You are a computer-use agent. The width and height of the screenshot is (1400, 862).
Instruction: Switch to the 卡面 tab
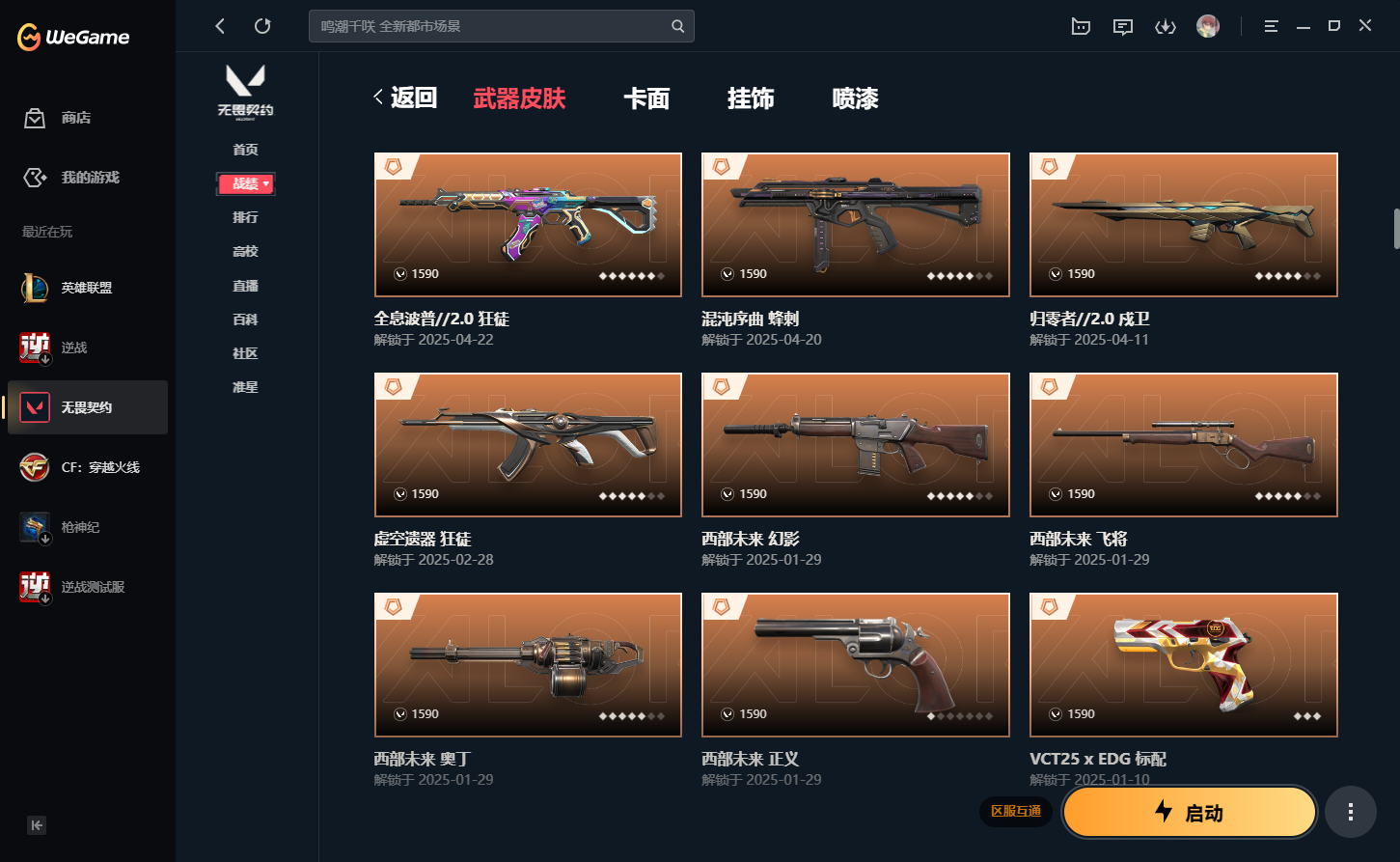coord(646,98)
